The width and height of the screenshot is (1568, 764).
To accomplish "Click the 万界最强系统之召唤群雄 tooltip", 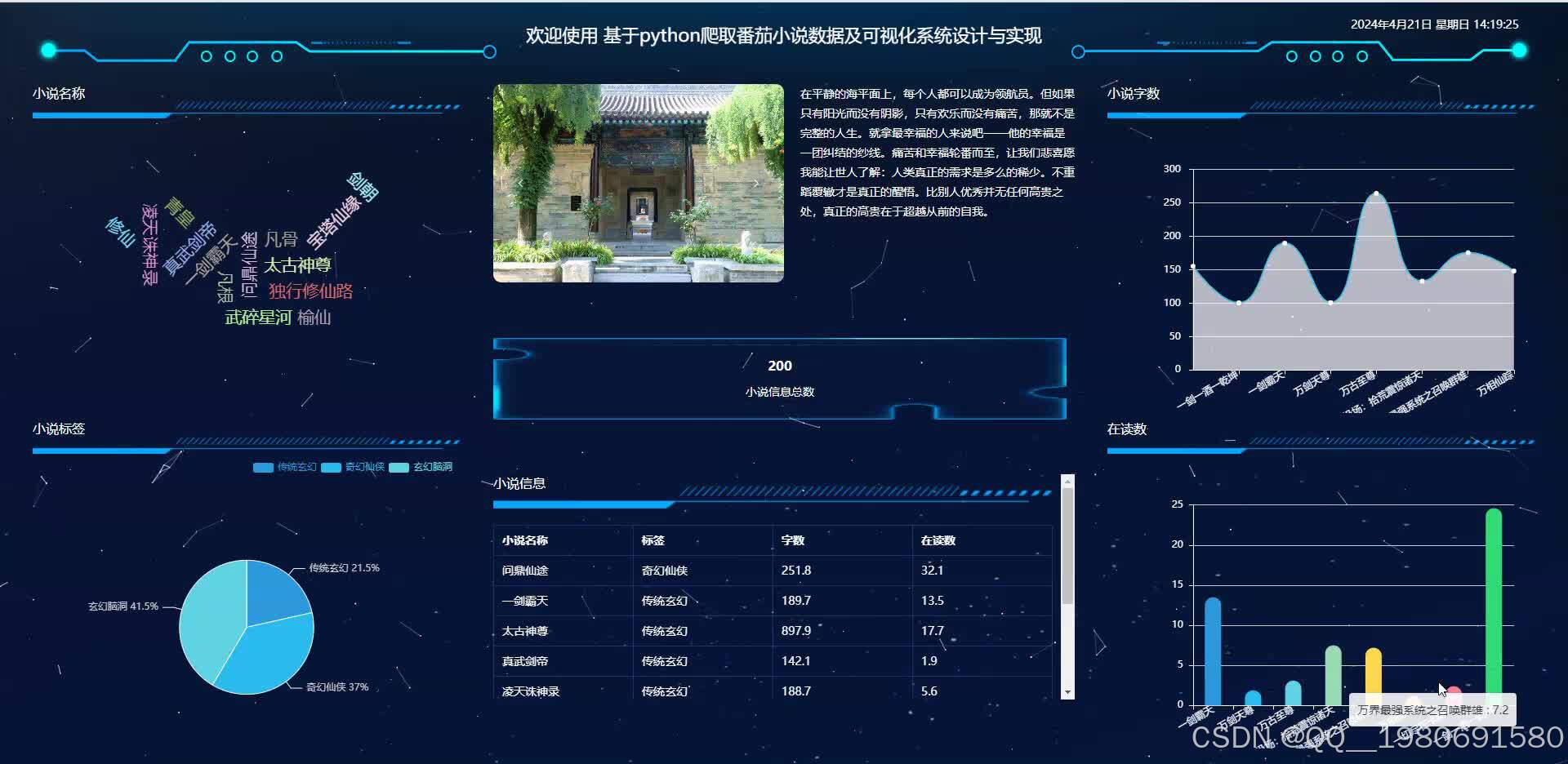I will [x=1433, y=709].
